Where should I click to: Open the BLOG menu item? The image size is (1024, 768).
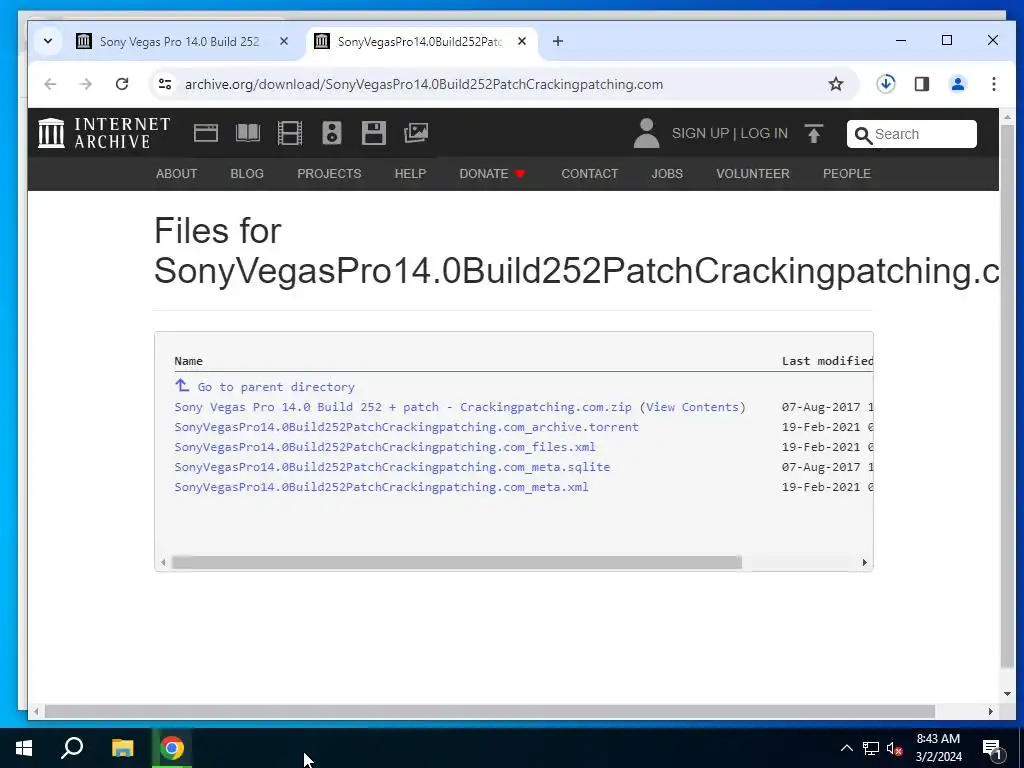point(247,174)
